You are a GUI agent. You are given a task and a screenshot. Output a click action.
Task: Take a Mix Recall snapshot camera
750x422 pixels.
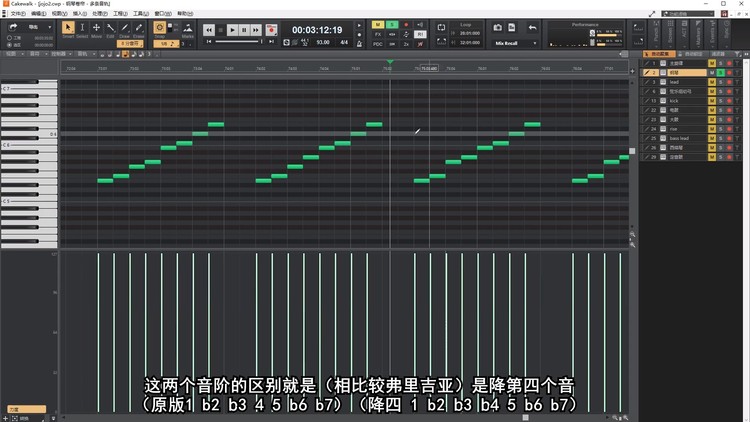click(497, 28)
